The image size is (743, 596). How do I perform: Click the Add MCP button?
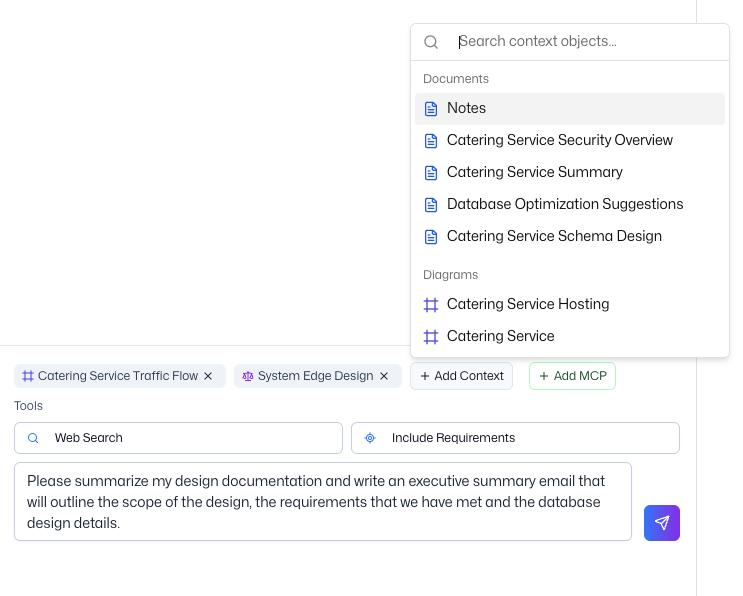tap(572, 376)
